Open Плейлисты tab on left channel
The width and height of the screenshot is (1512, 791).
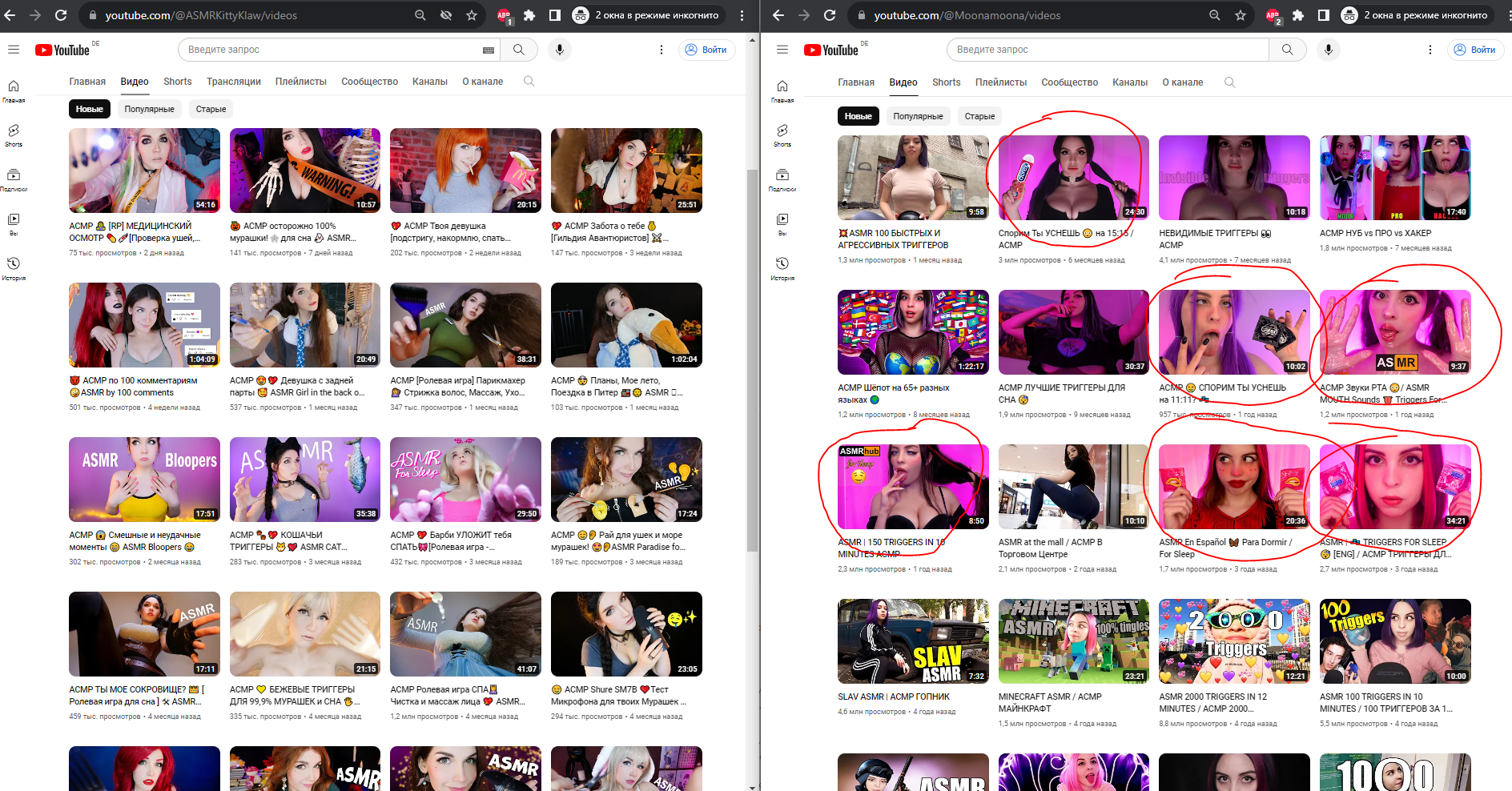[301, 82]
